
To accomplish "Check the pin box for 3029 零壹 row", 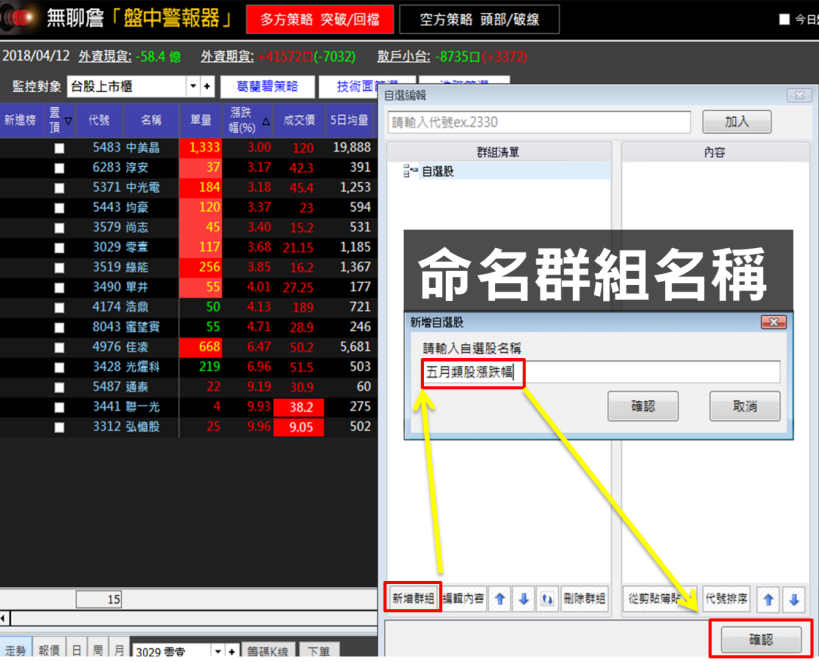I will (60, 248).
